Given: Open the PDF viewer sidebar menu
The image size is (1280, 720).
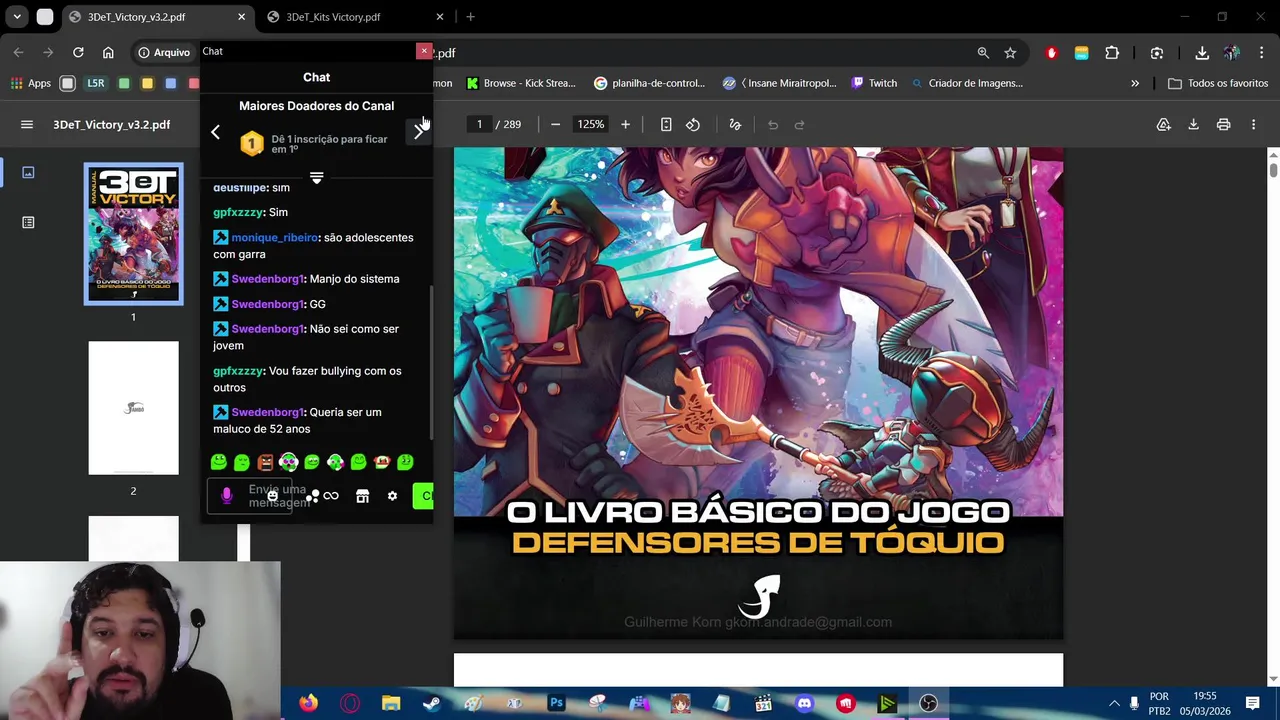Looking at the screenshot, I should [27, 124].
